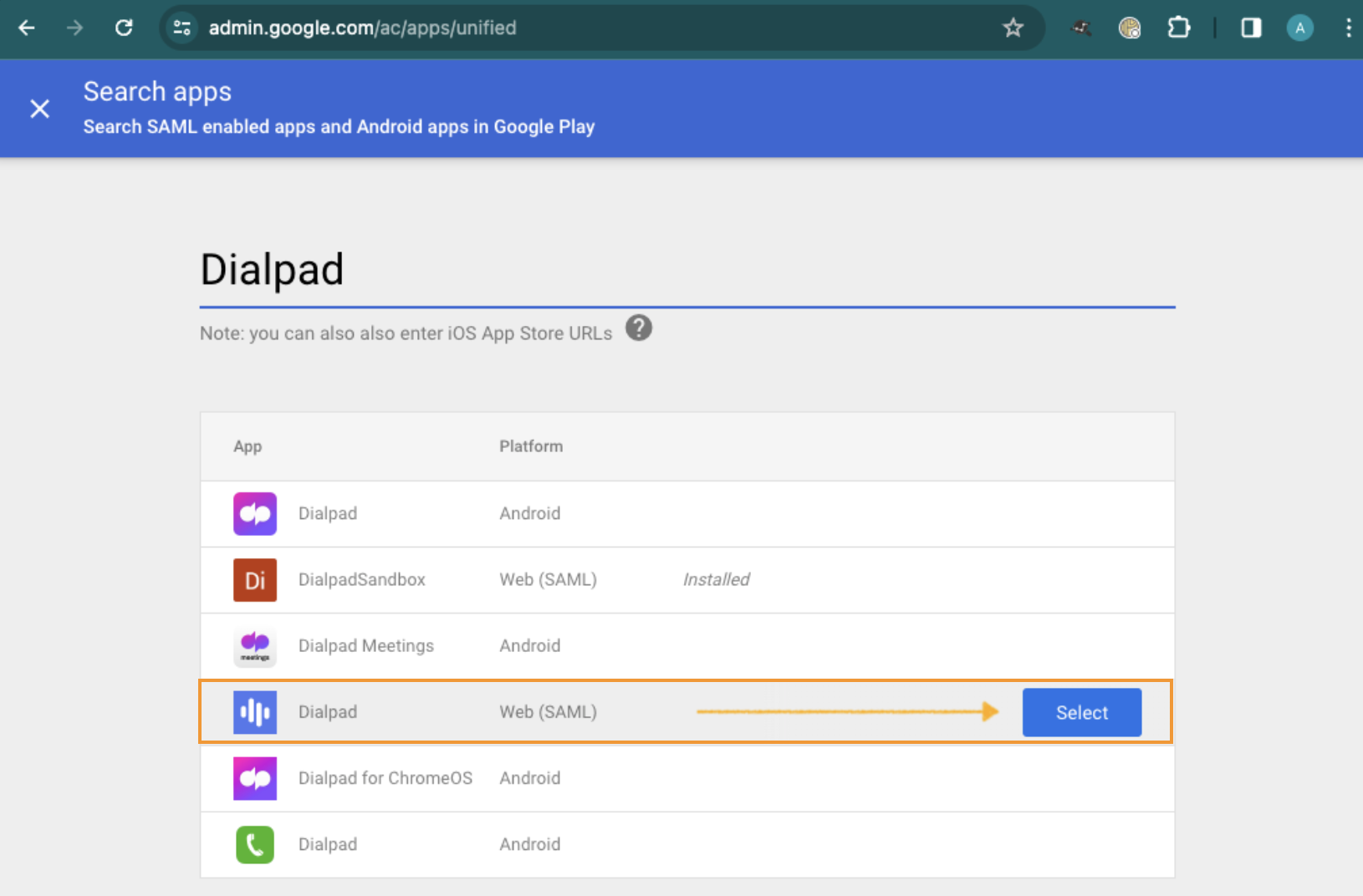Click the Installed status label
Viewport: 1363px width, 896px height.
(716, 579)
